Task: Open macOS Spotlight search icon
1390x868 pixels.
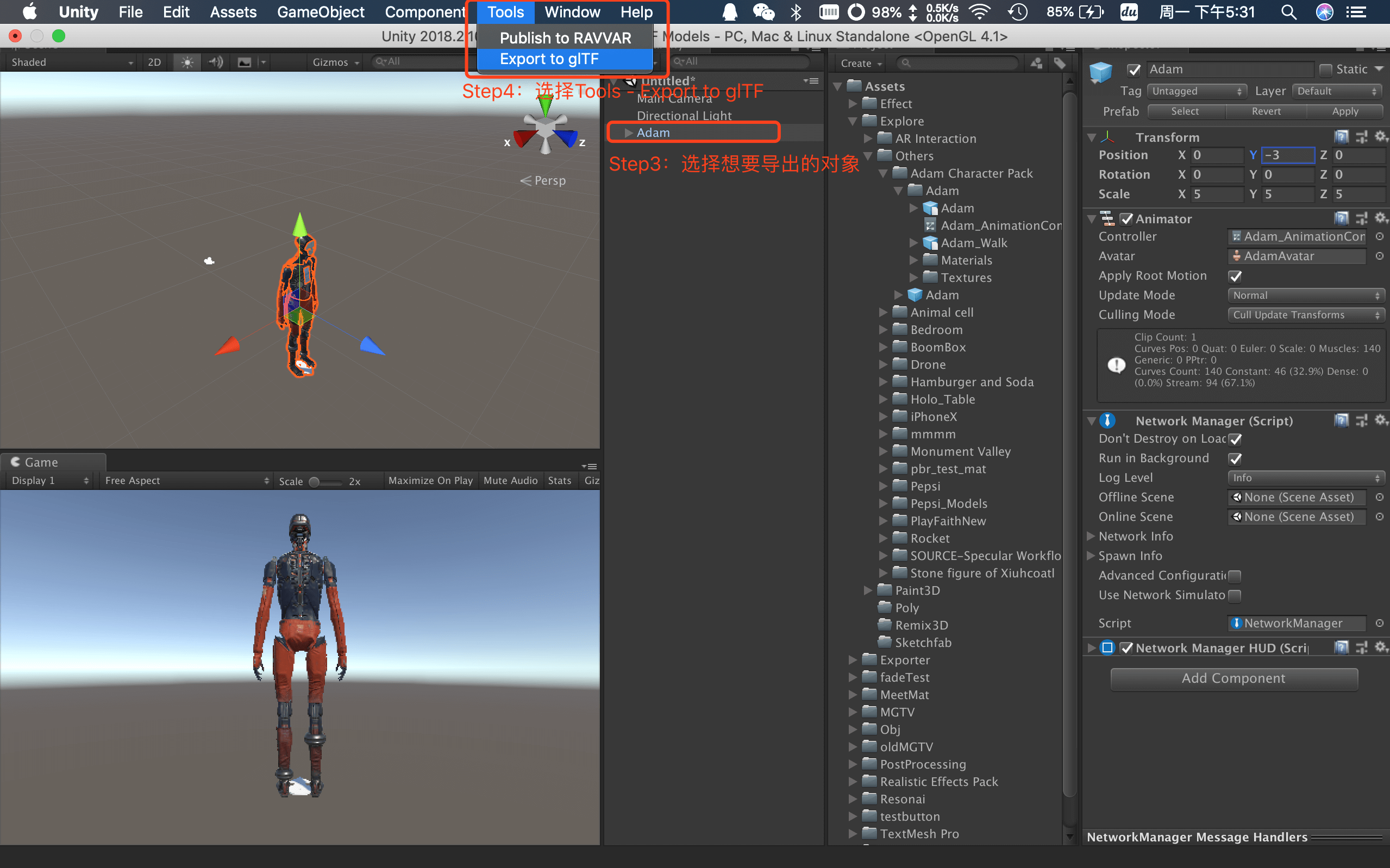Action: pyautogui.click(x=1288, y=12)
